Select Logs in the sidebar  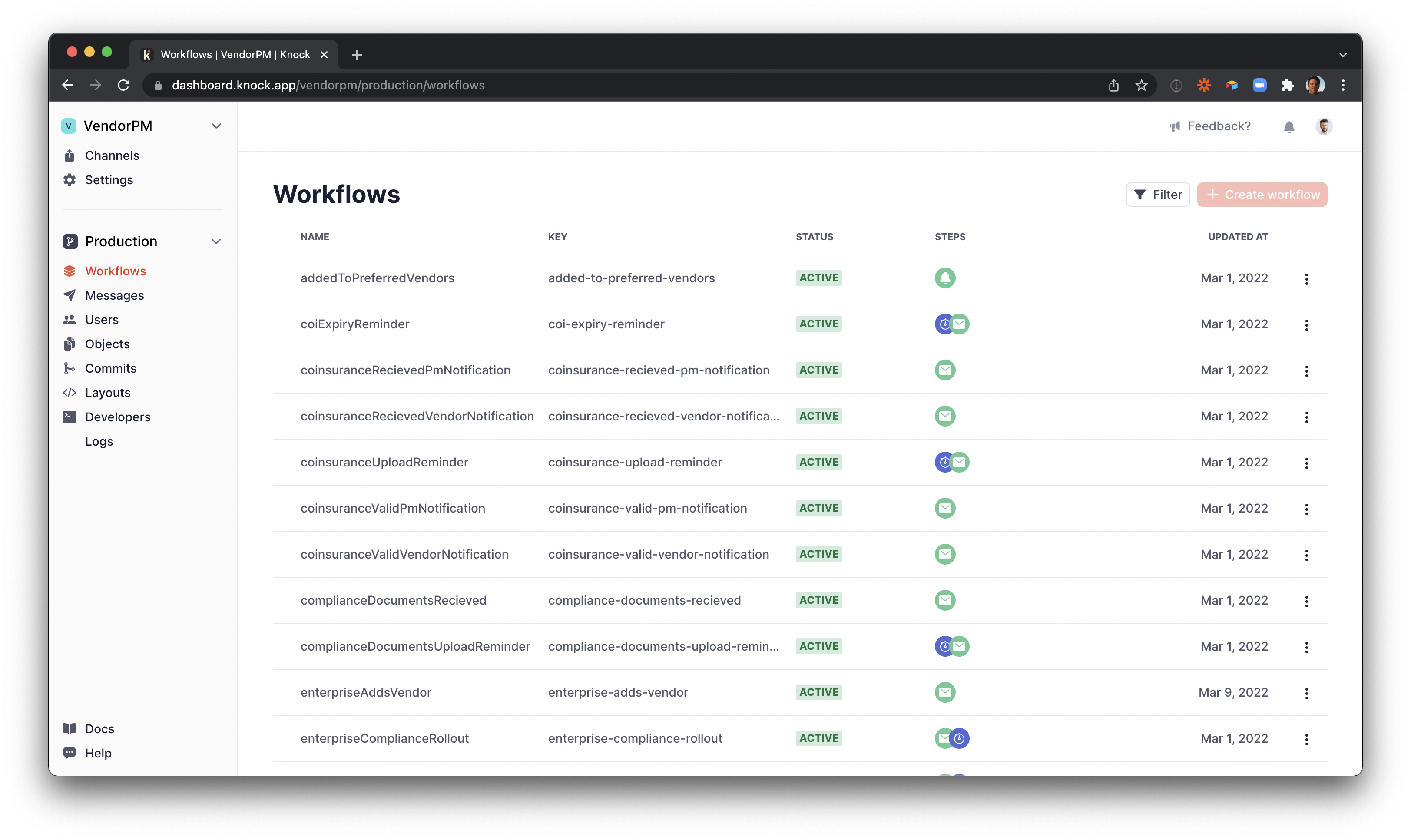[99, 441]
